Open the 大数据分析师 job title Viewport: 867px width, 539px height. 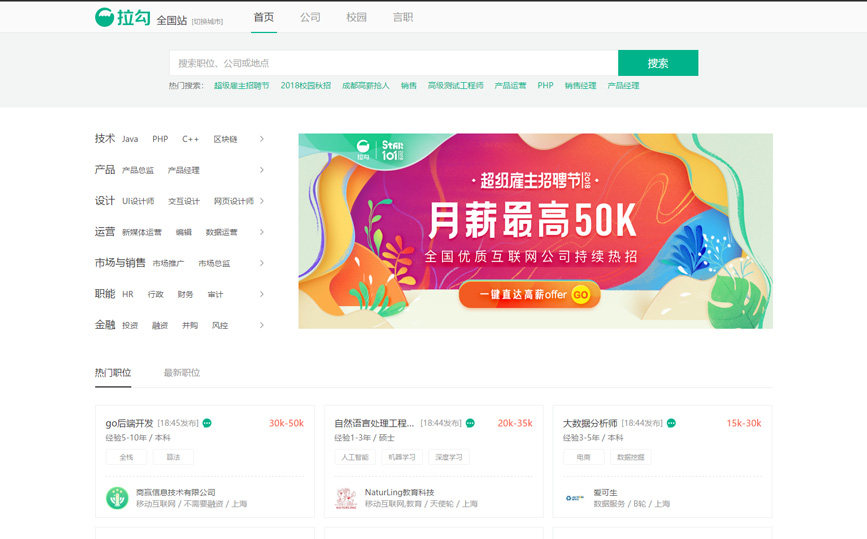pos(590,423)
